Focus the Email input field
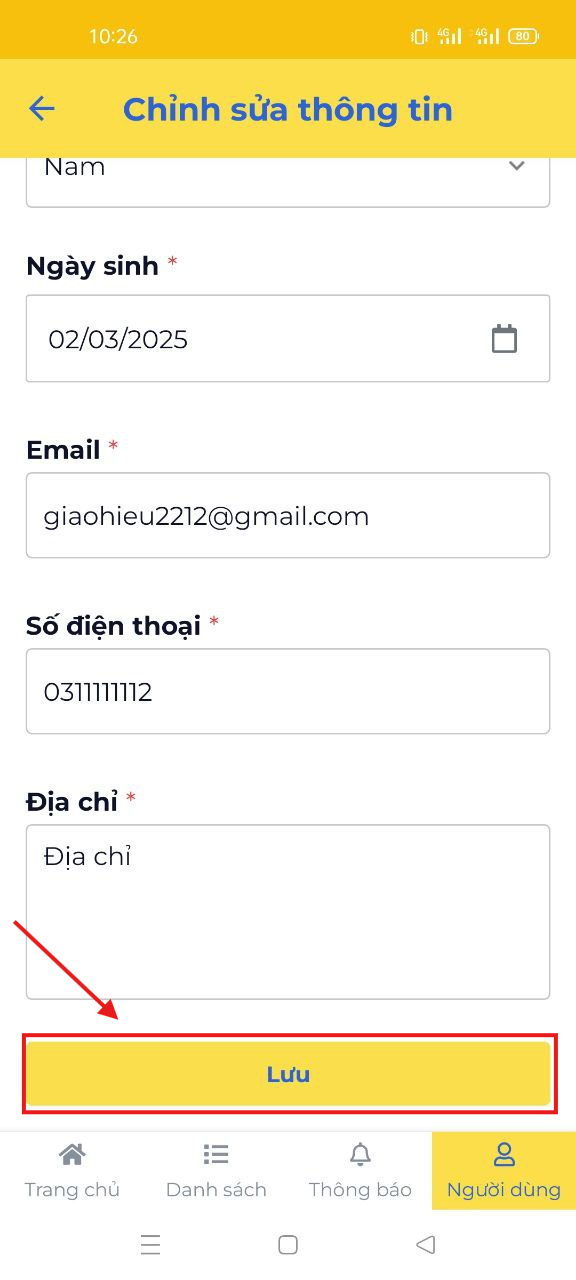576x1280 pixels. (288, 515)
